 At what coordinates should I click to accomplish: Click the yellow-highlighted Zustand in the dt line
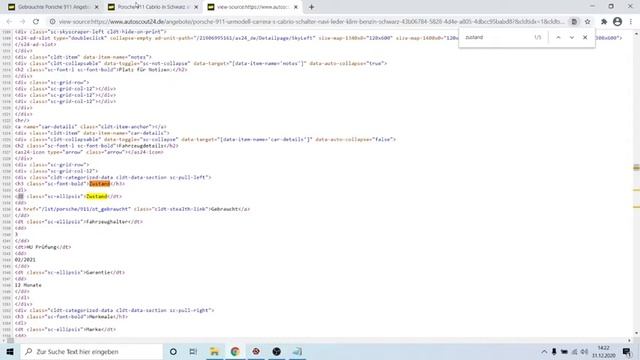(x=97, y=196)
